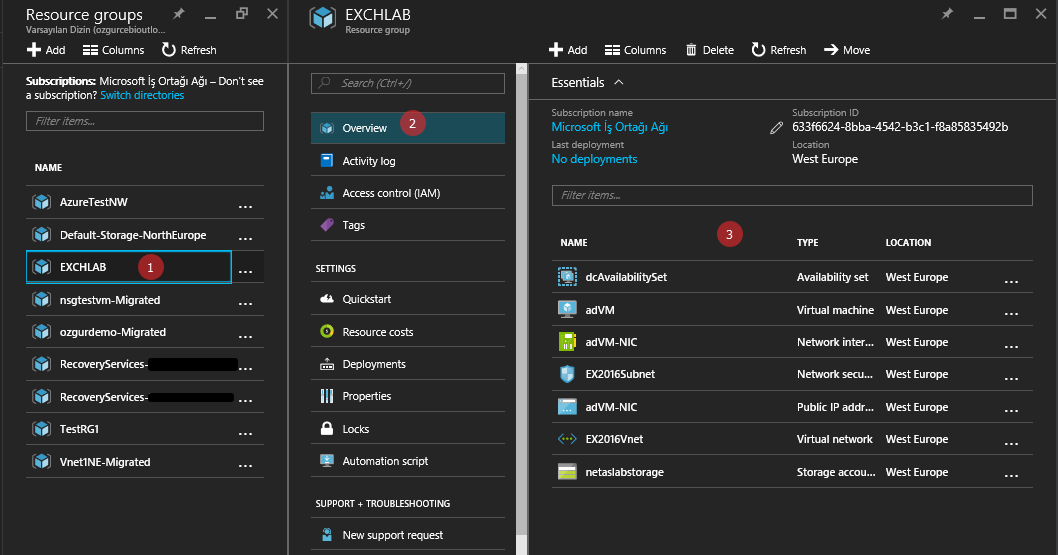This screenshot has height=555, width=1058.
Task: Open Quickstart under Settings
Action: click(x=408, y=299)
